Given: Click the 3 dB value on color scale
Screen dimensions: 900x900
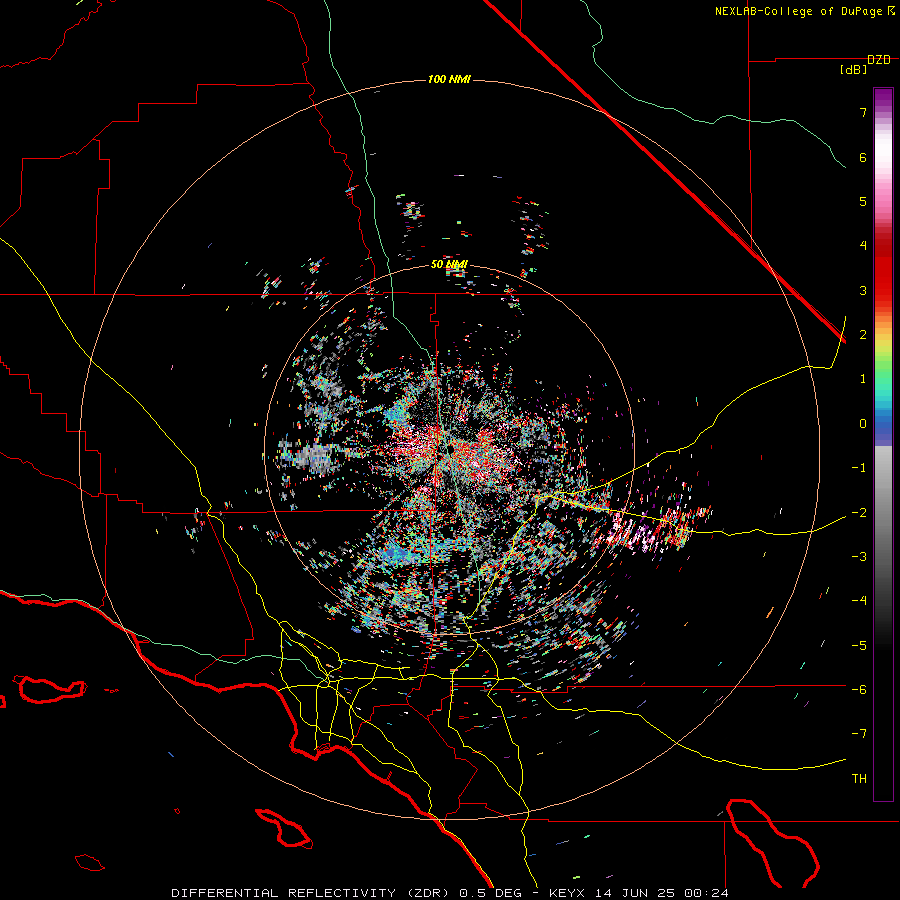Looking at the screenshot, I should pos(863,290).
